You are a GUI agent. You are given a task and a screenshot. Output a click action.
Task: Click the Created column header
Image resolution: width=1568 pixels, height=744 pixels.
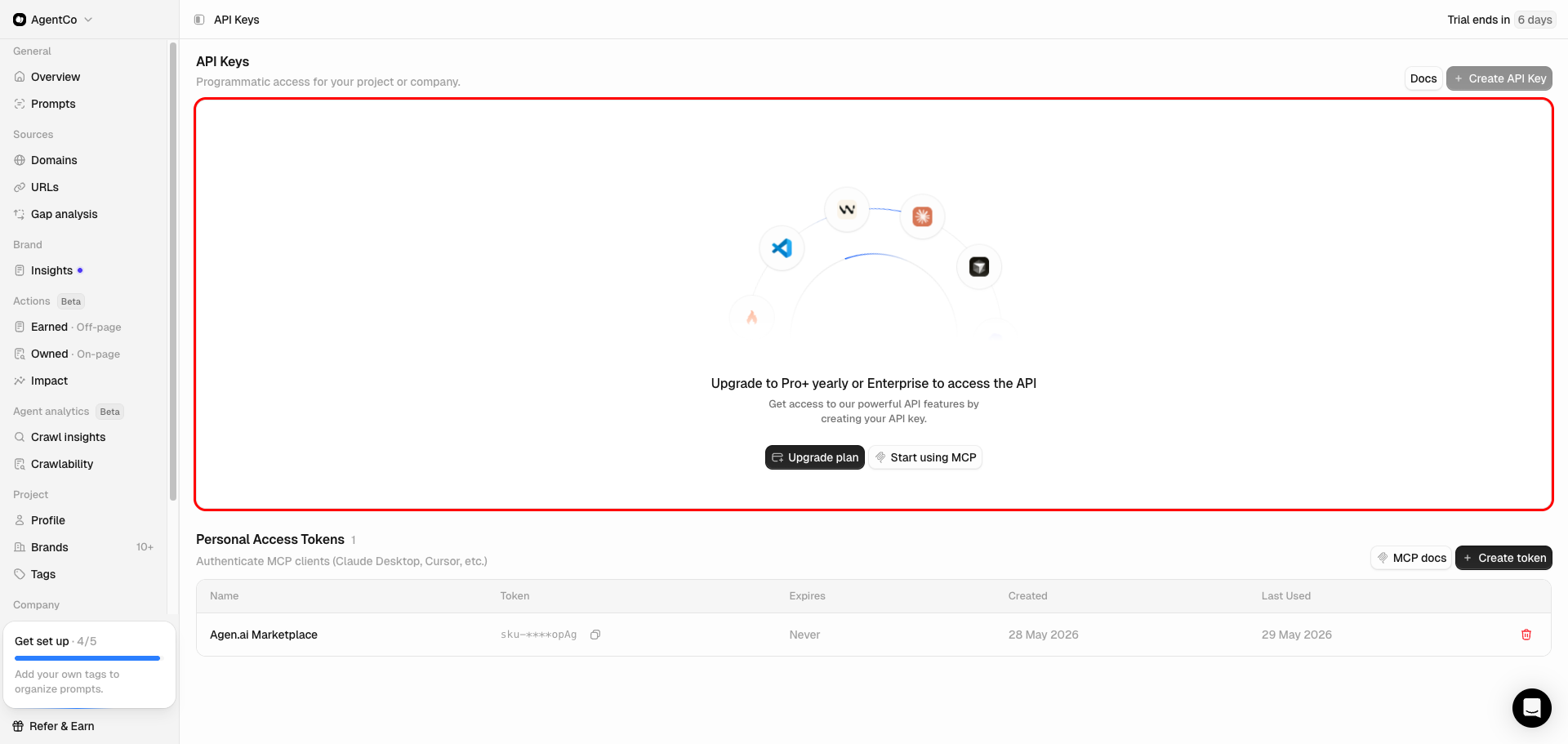(1027, 596)
